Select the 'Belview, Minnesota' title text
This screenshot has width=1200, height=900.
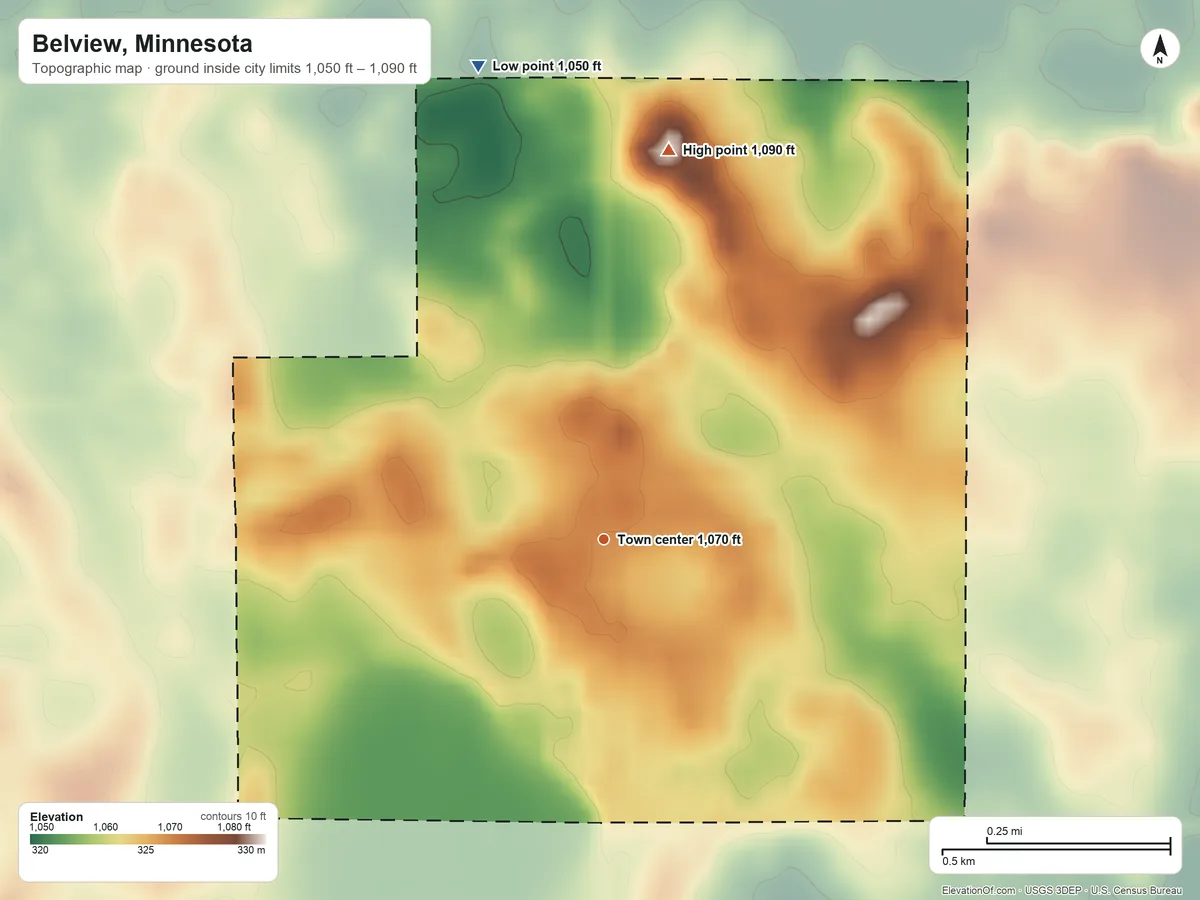142,44
